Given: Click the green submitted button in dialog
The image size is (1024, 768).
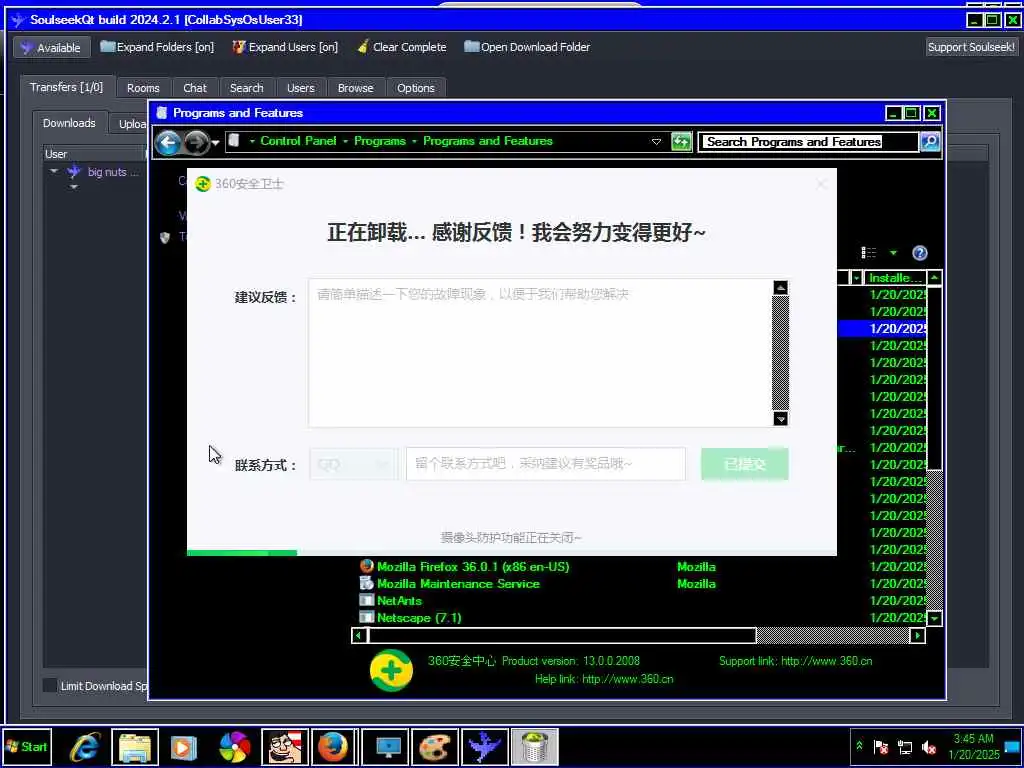Looking at the screenshot, I should point(745,464).
